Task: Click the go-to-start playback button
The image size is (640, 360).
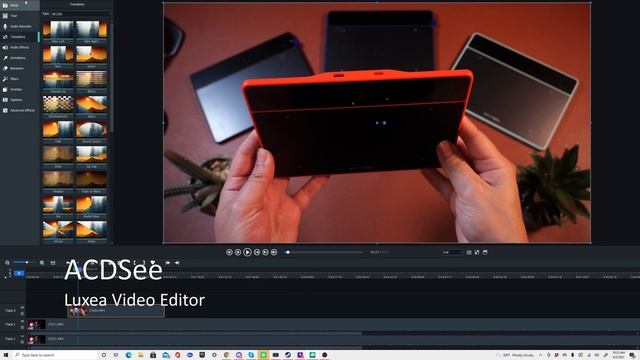Action: tap(229, 253)
